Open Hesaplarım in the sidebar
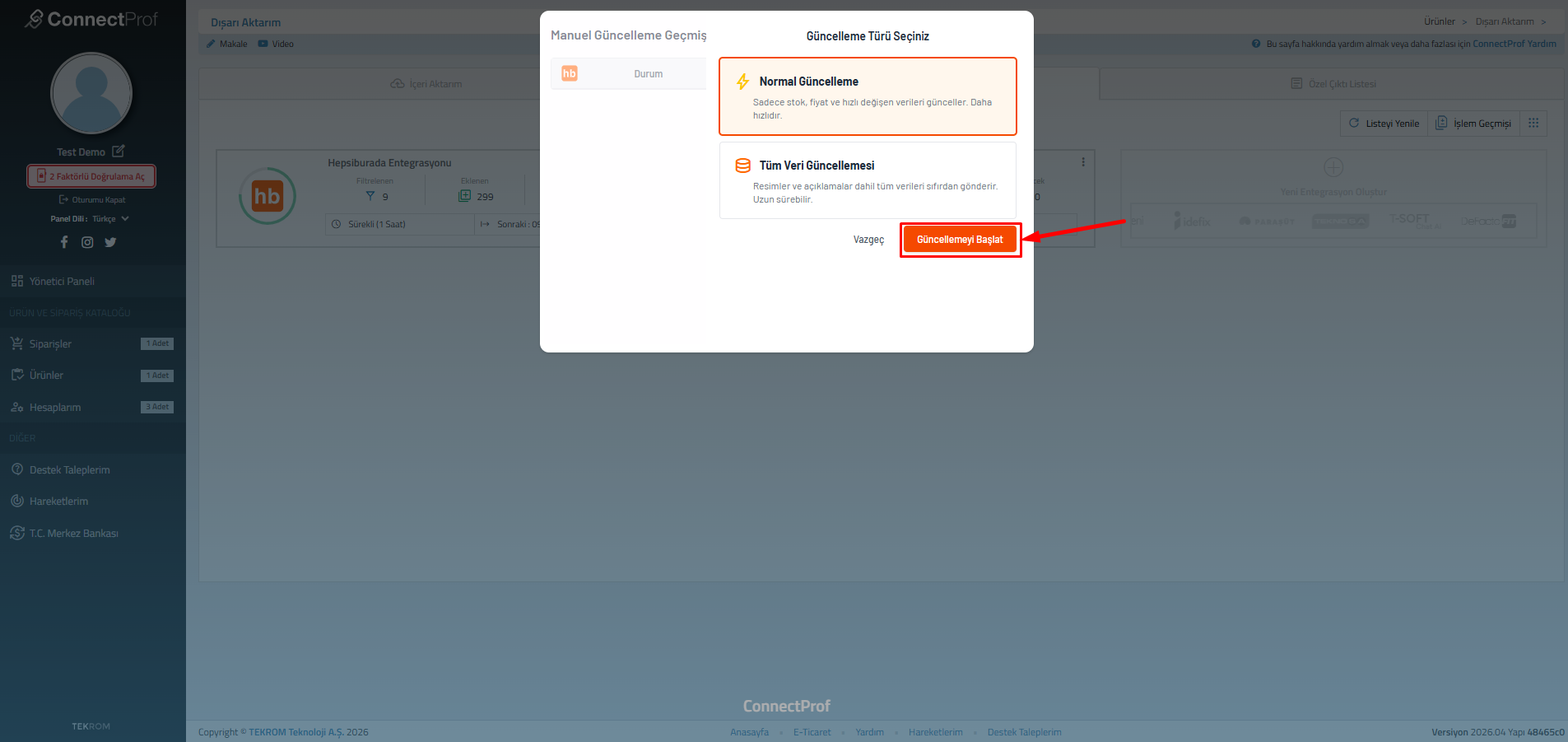This screenshot has height=742, width=1568. click(93, 408)
